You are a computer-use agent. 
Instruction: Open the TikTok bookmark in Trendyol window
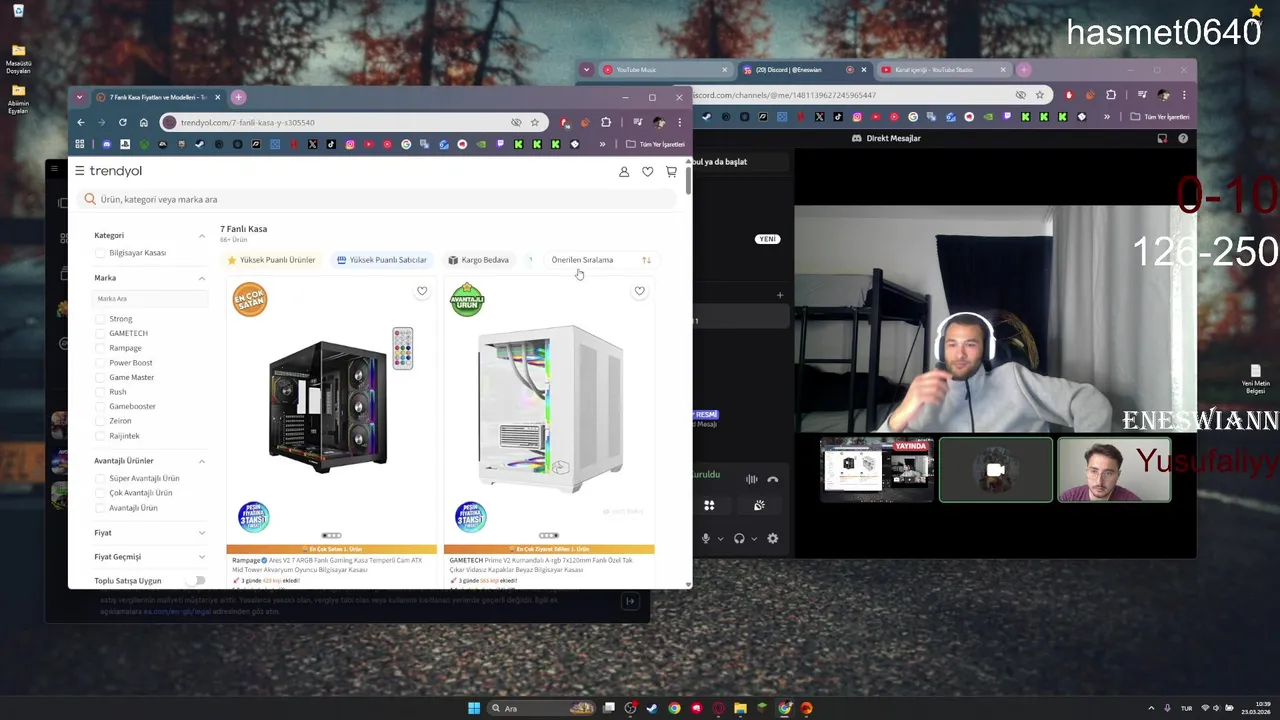coord(331,144)
